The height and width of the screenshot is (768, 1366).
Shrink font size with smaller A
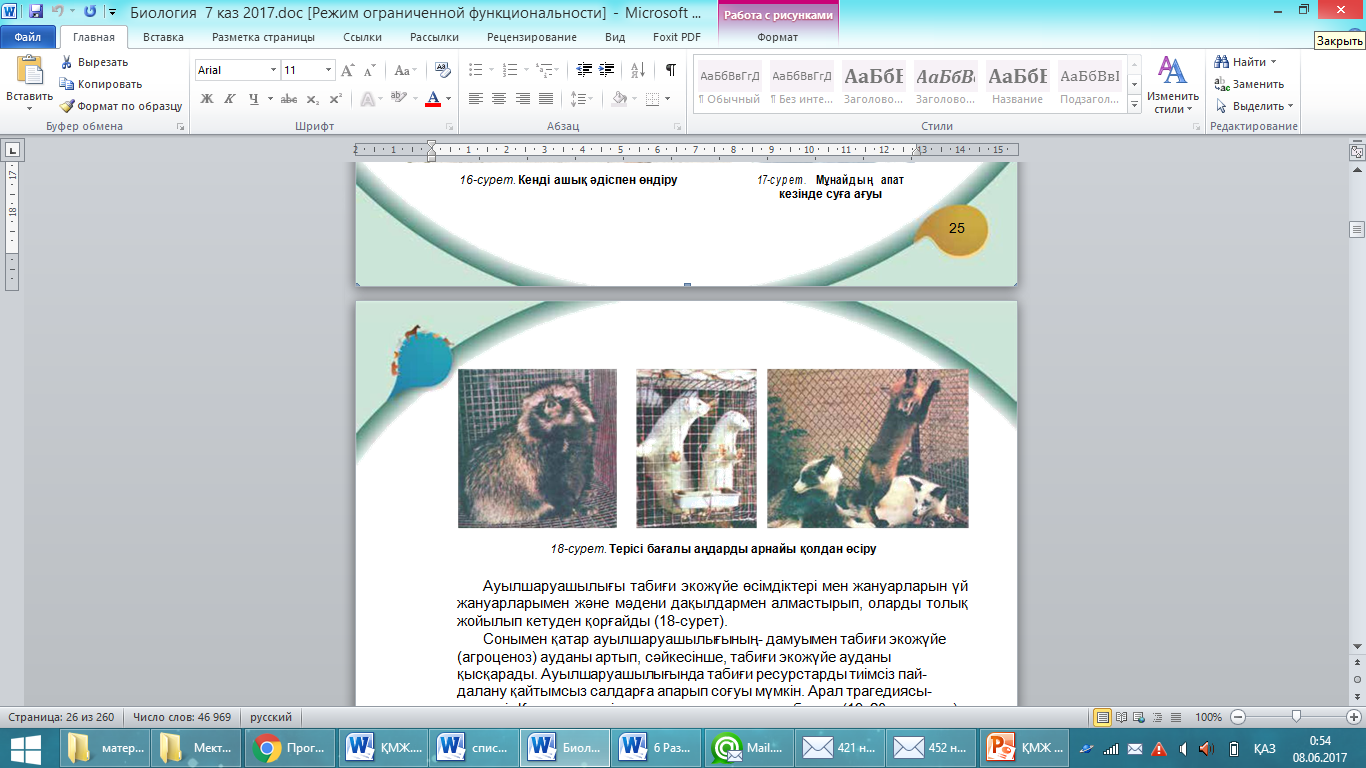point(370,70)
